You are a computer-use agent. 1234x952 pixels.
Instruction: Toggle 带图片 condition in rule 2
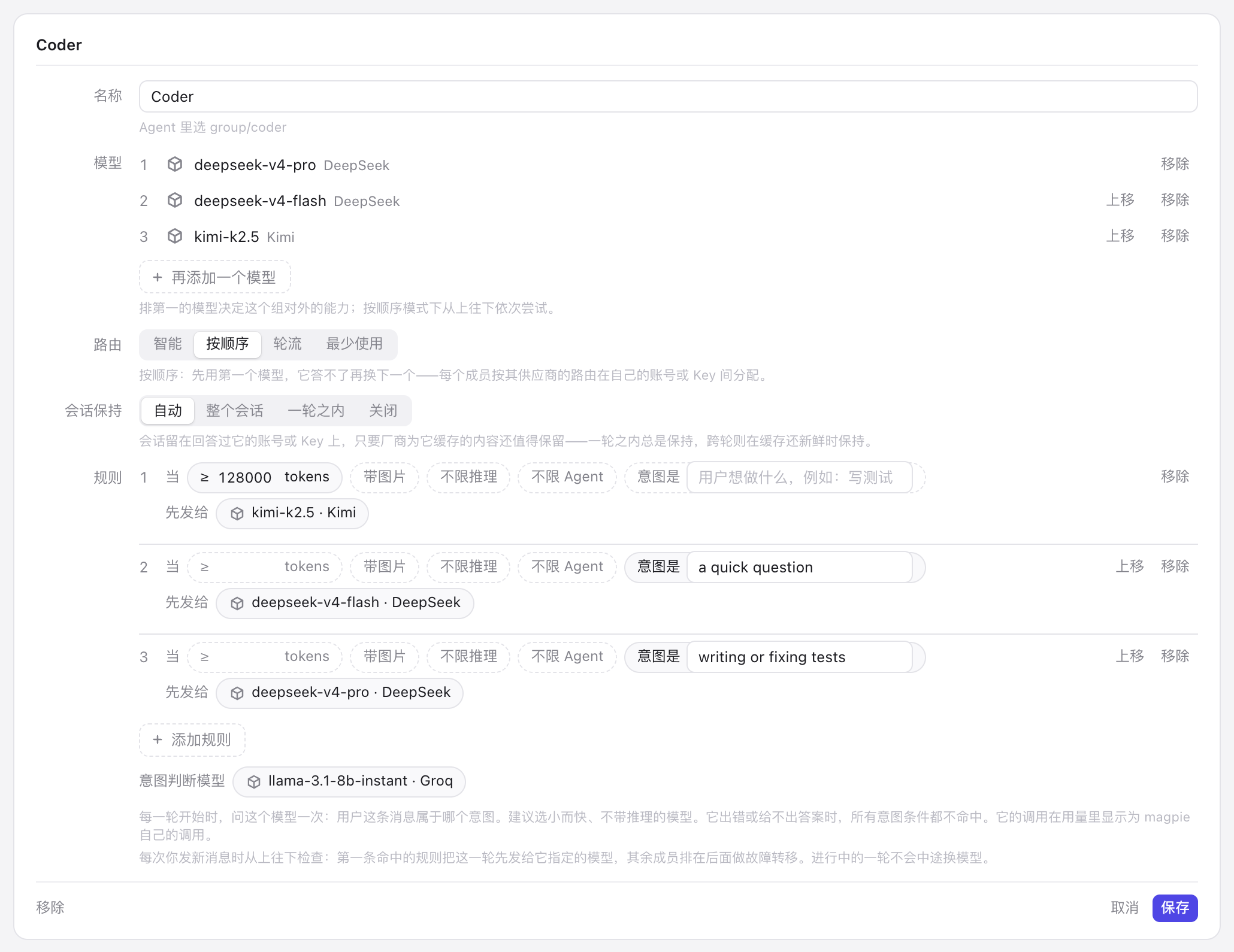[384, 567]
